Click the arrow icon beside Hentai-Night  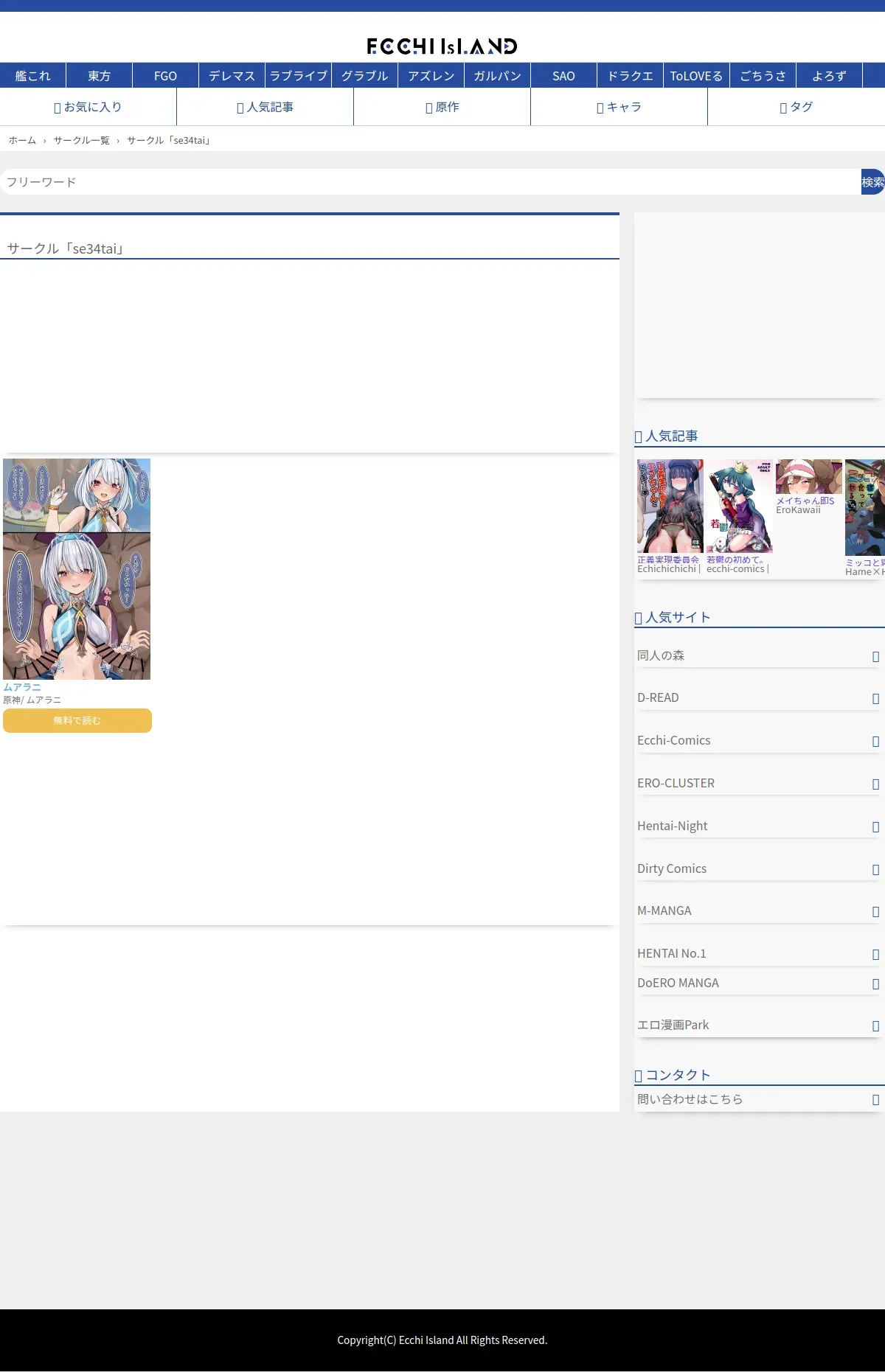[x=875, y=827]
